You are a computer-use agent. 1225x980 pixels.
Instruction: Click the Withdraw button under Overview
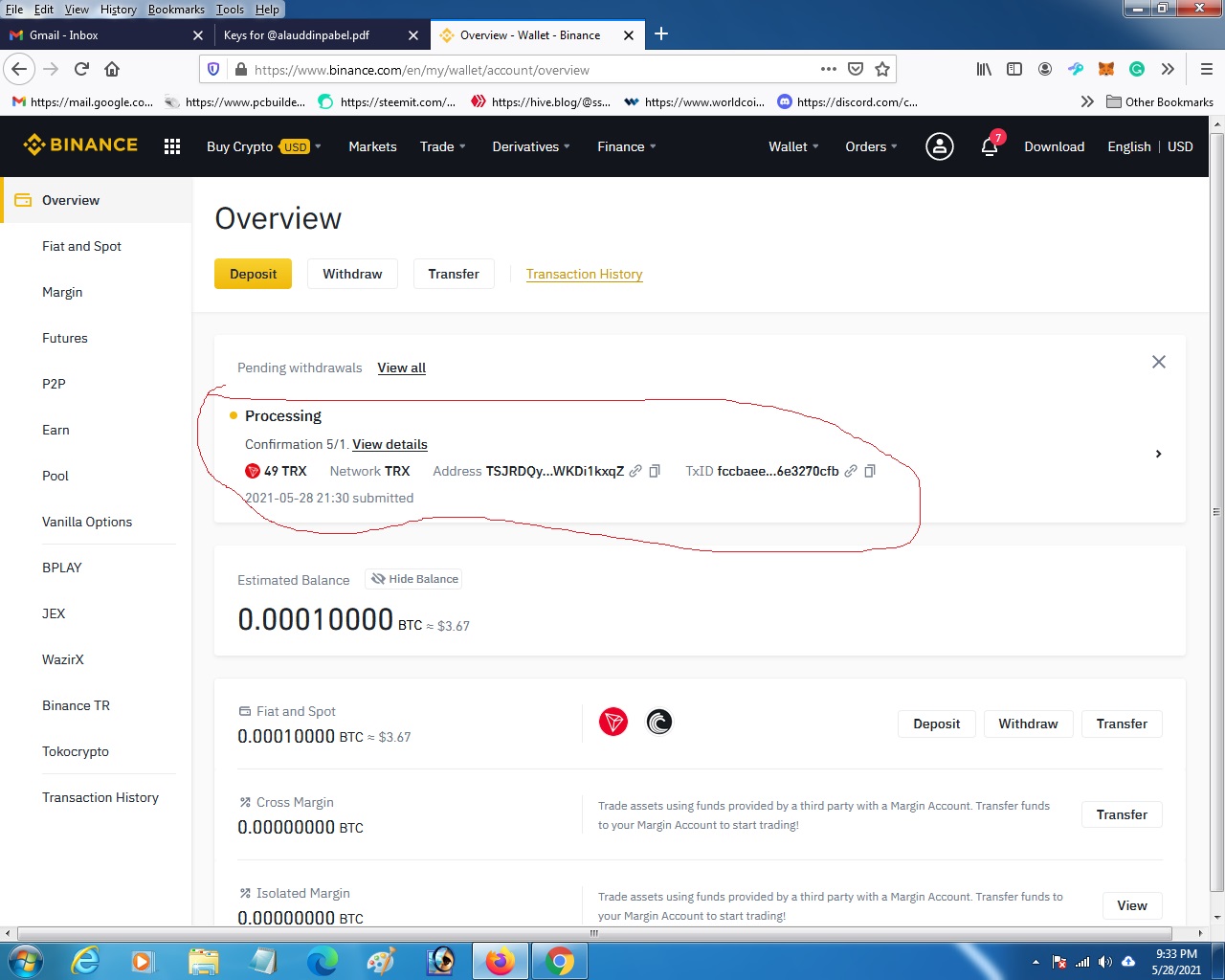352,274
